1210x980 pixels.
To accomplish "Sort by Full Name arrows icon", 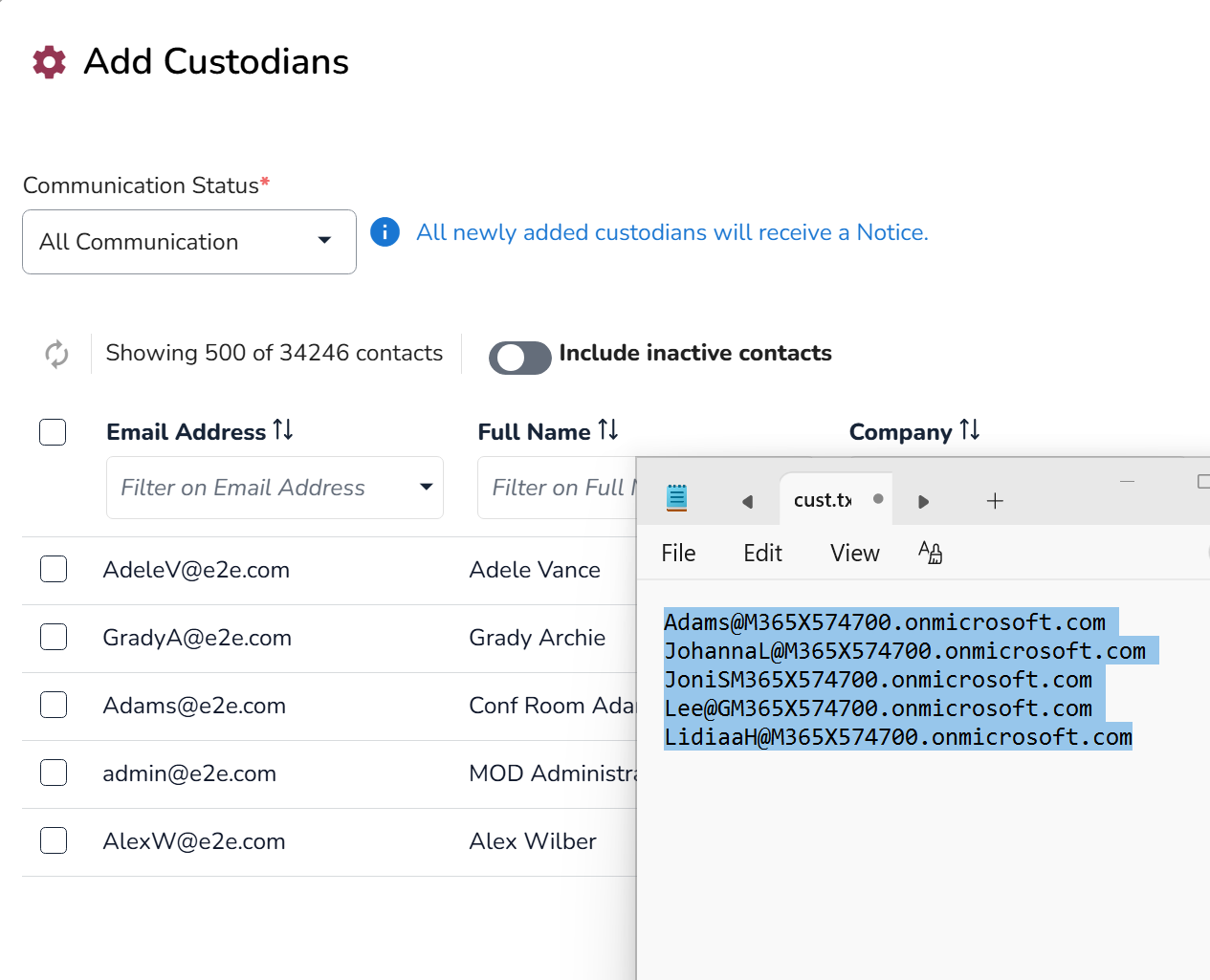I will tap(608, 430).
